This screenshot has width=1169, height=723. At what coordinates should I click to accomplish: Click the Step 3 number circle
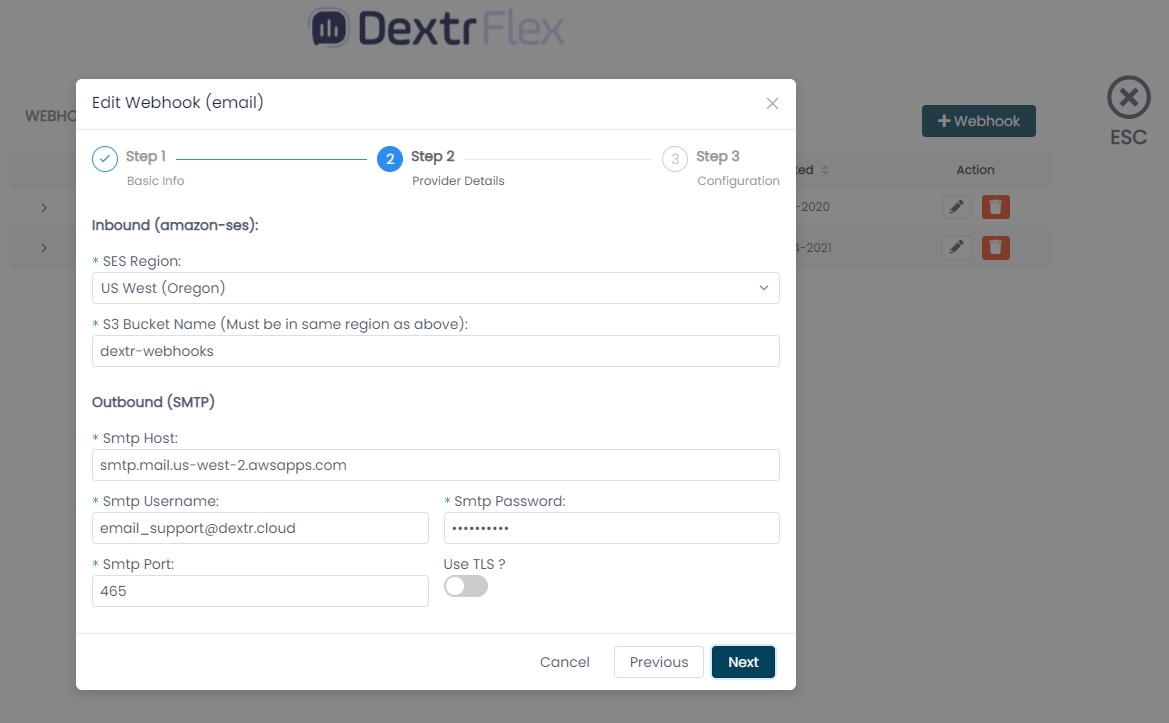point(675,159)
